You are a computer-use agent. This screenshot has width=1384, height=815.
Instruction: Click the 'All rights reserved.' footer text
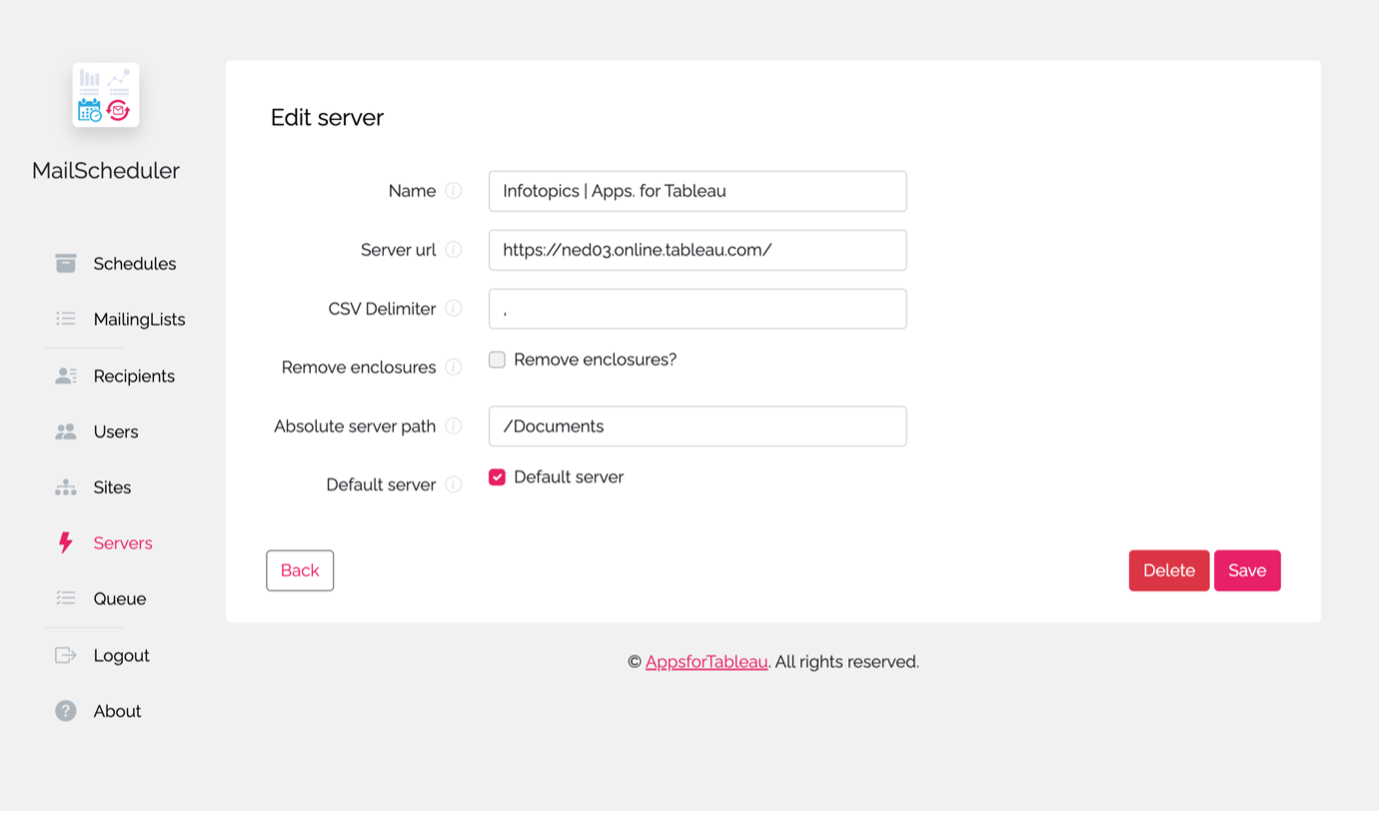[847, 662]
